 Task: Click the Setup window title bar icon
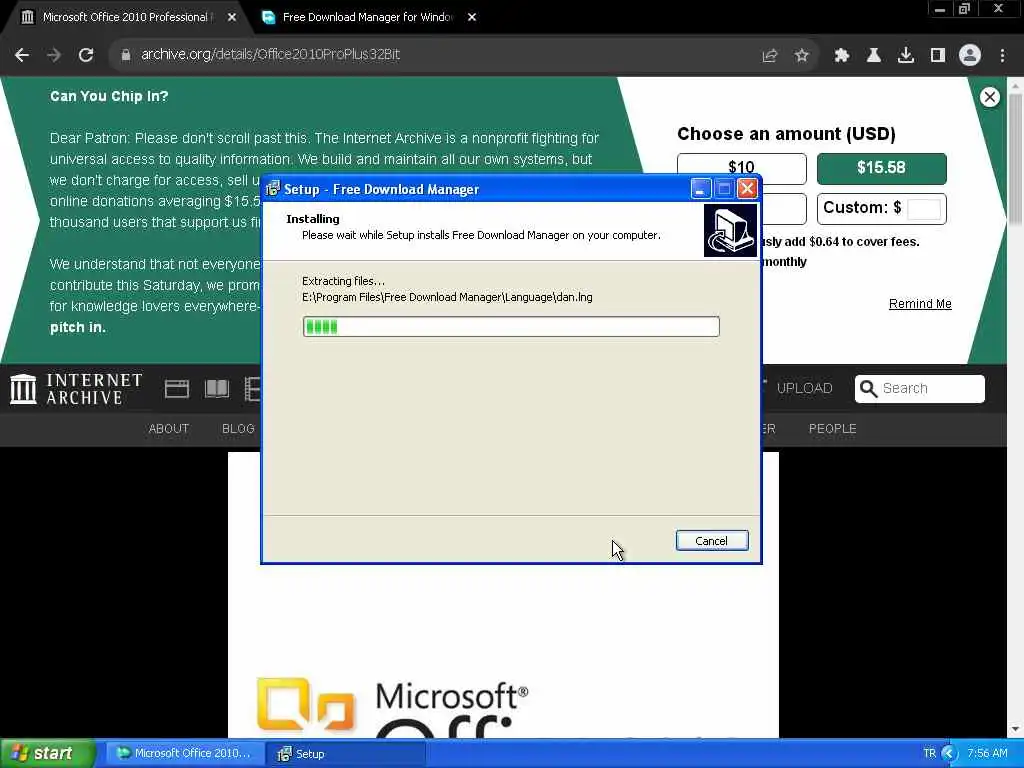(272, 189)
